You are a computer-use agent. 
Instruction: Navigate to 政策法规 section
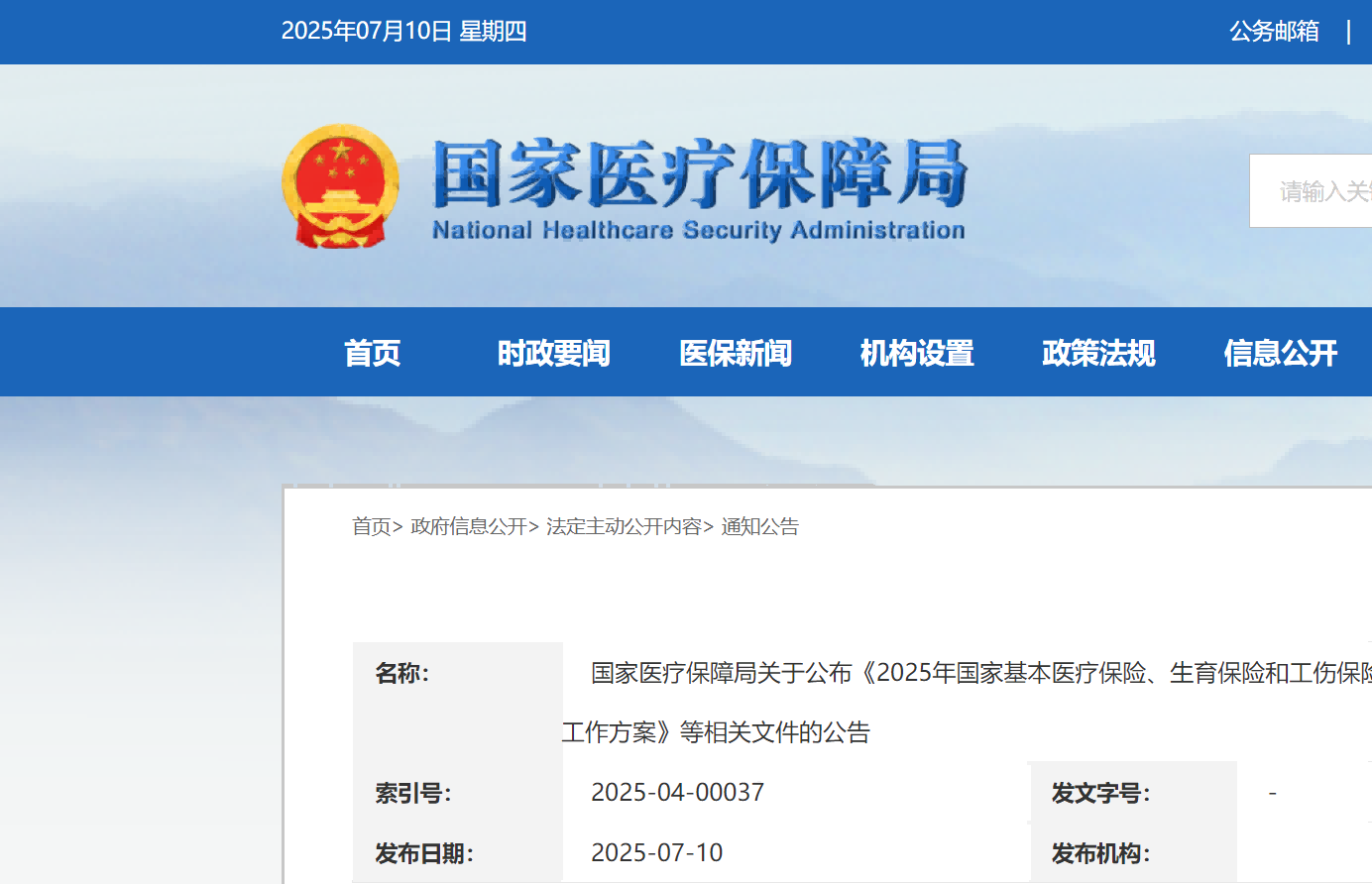click(1098, 353)
